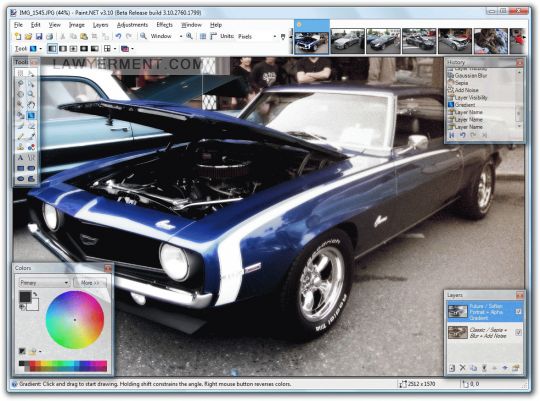Choose the Linear Reflected gradient type
This screenshot has width=540, height=401.
(63, 49)
